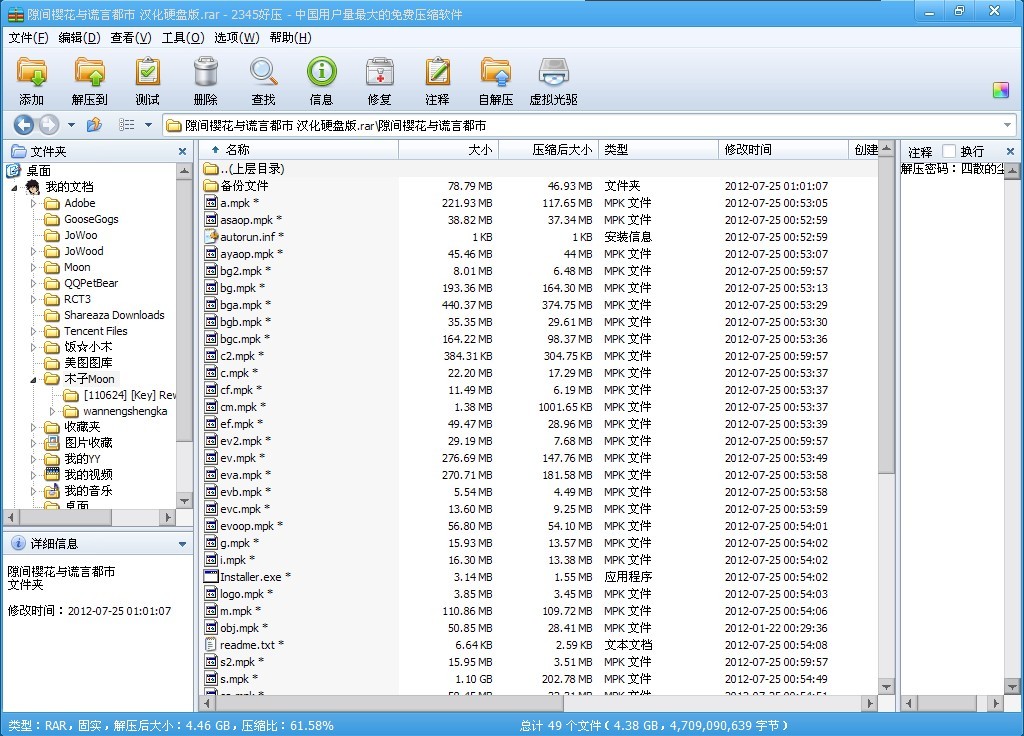Click the 添加 (Add) toolbar icon

pos(31,73)
